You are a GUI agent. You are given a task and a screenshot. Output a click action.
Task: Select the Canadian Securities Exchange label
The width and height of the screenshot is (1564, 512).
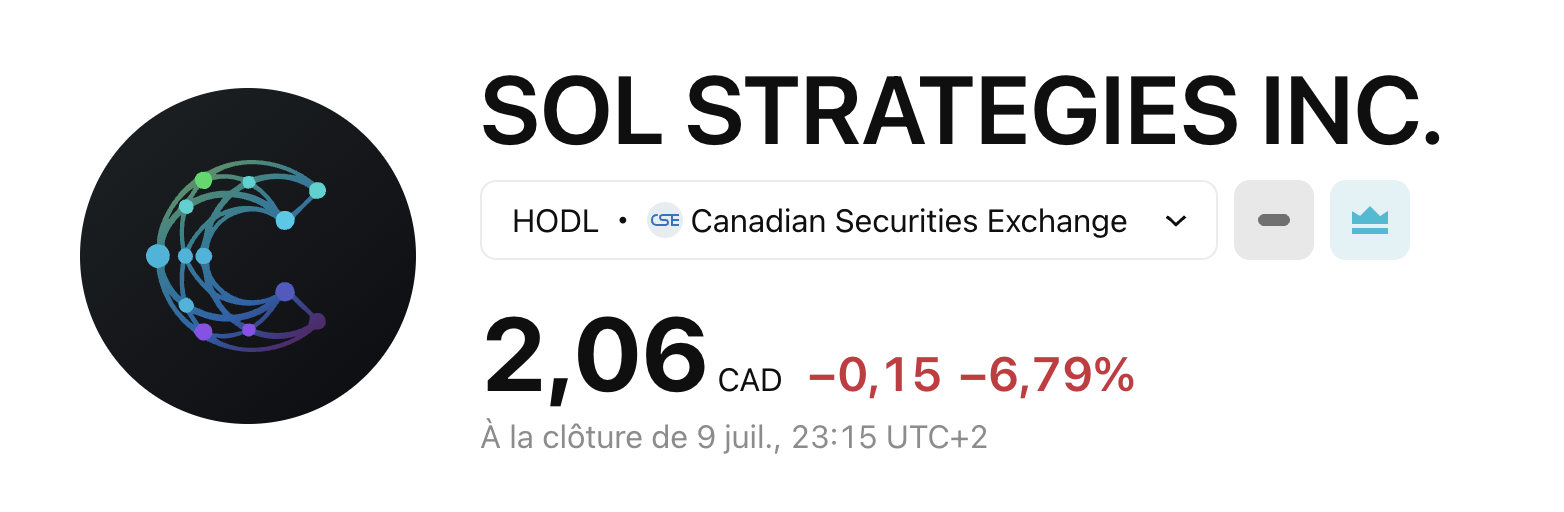909,221
